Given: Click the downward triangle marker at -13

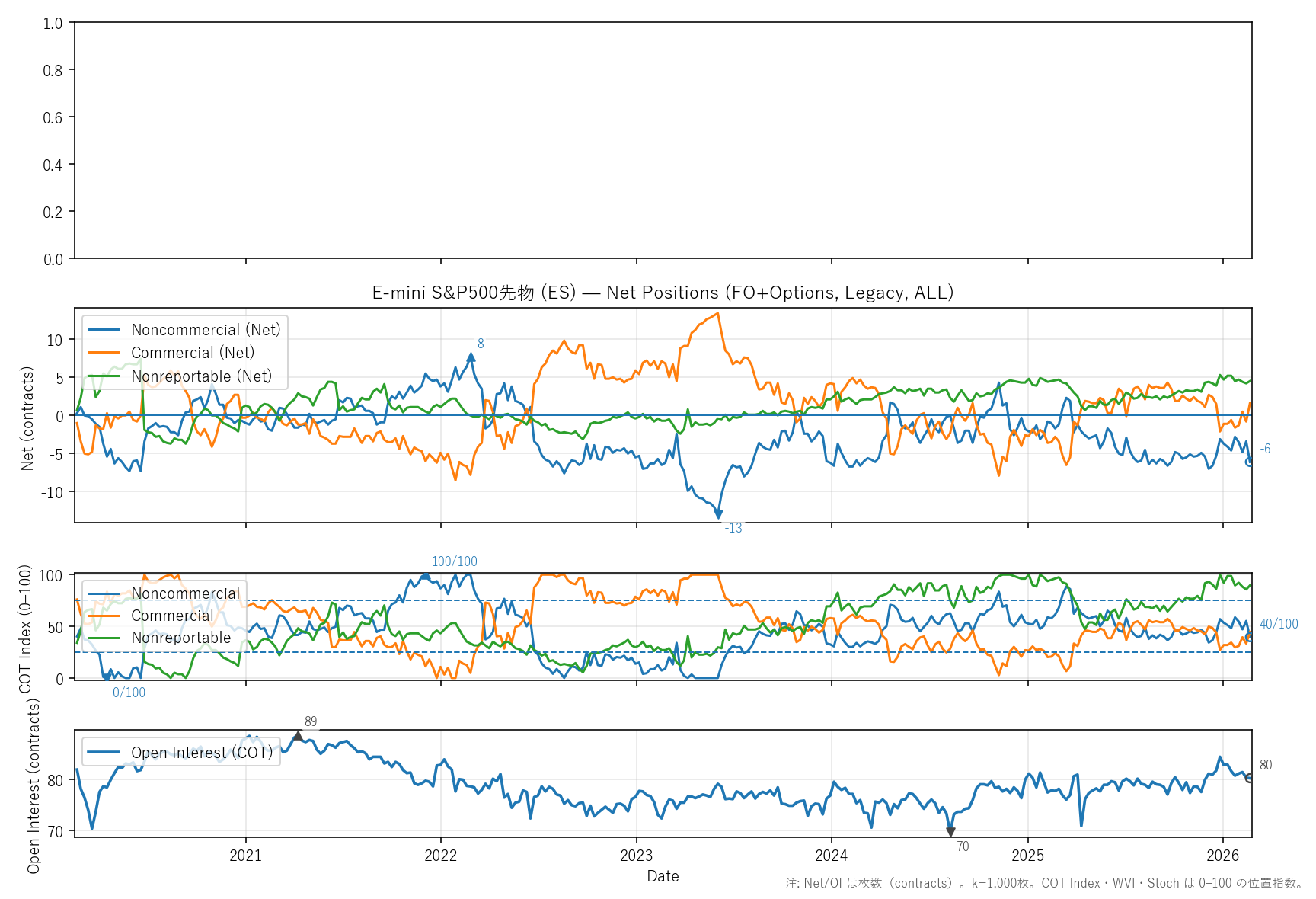Looking at the screenshot, I should 718,515.
